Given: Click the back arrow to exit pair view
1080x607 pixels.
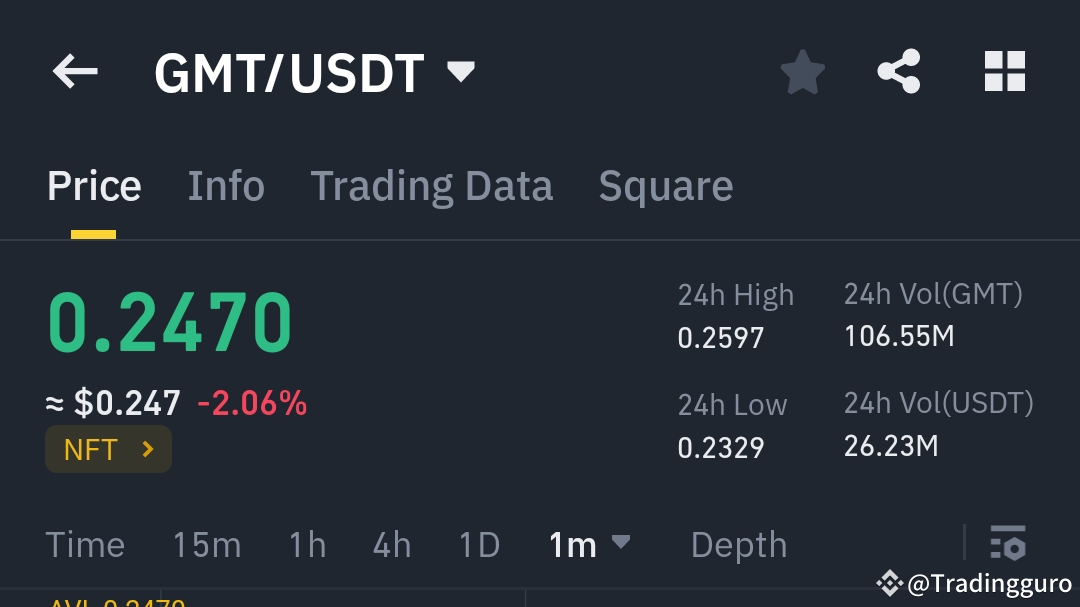Looking at the screenshot, I should pos(75,71).
